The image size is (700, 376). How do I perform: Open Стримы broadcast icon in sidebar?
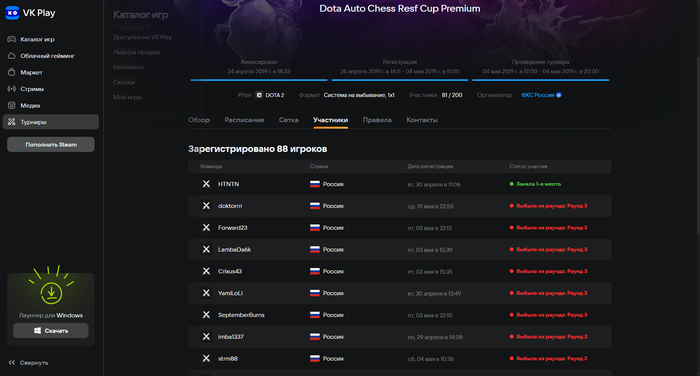coord(12,89)
